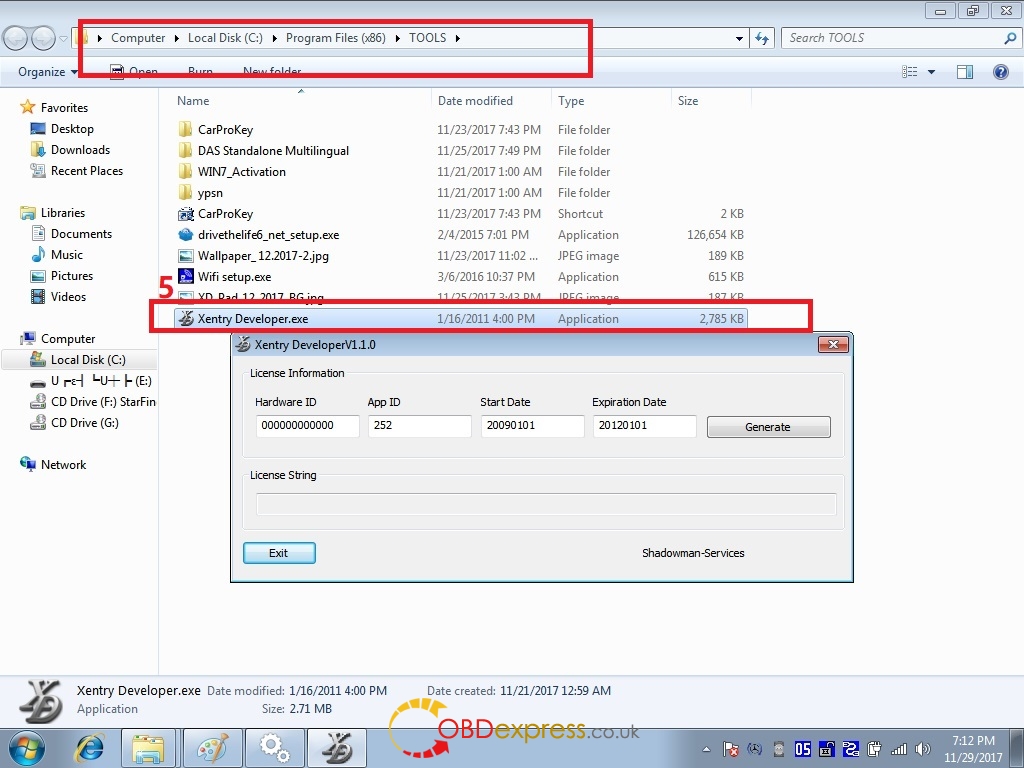Image resolution: width=1024 pixels, height=768 pixels.
Task: Click the Paint icon in taskbar
Action: pos(211,747)
